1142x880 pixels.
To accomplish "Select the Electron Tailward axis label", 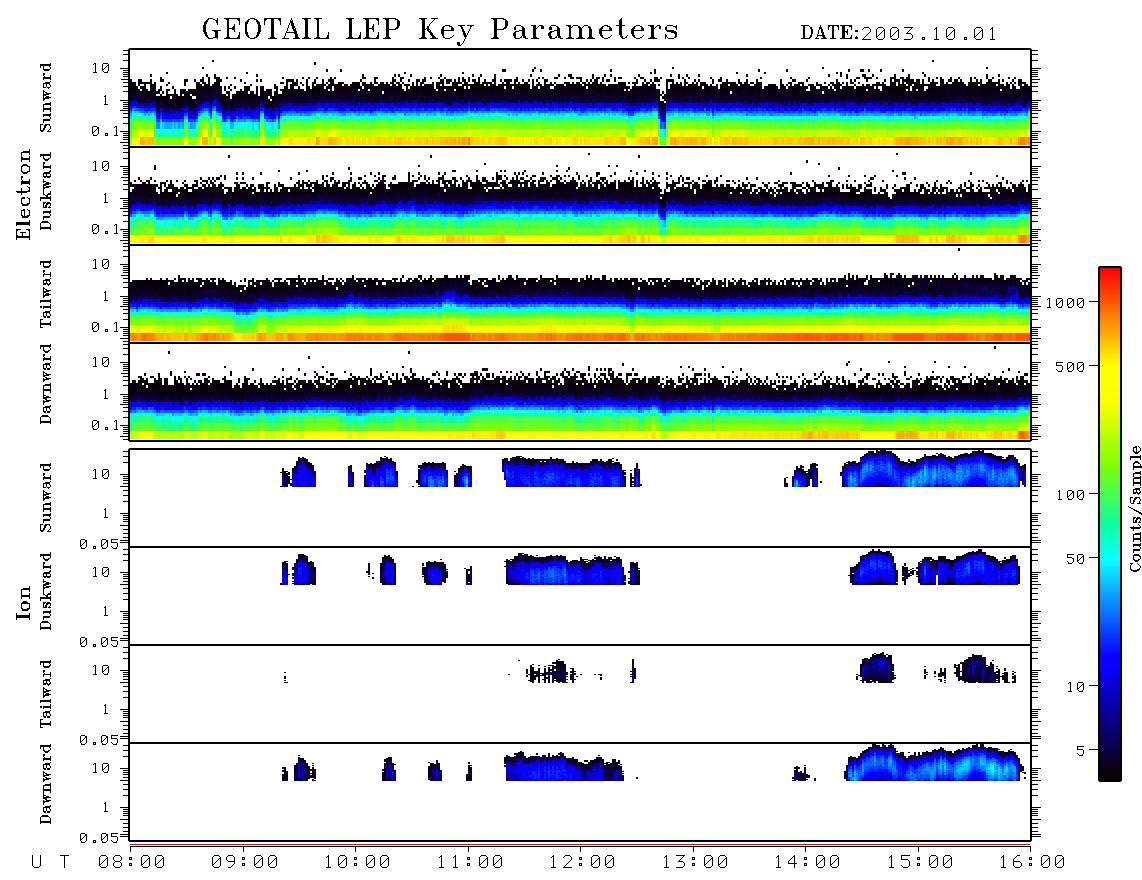I will pos(46,294).
